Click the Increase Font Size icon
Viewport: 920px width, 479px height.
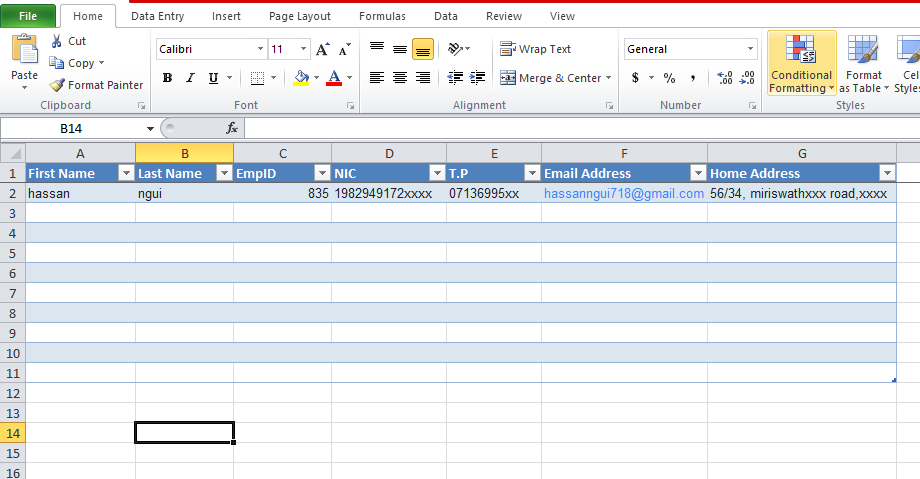coord(322,49)
